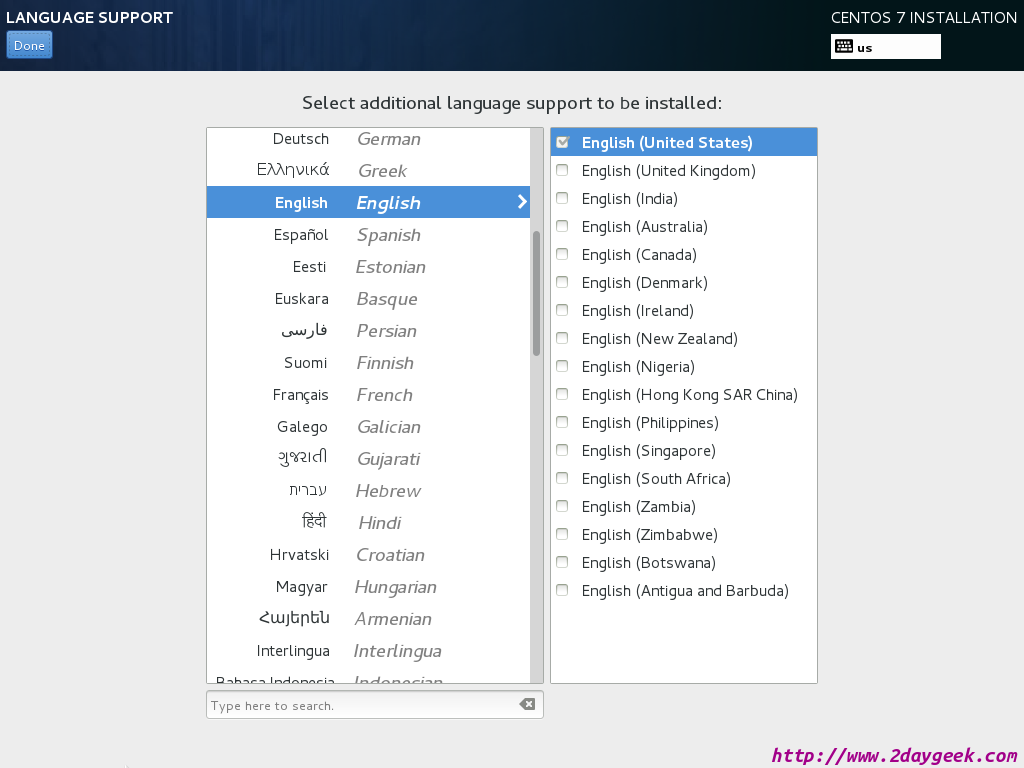Image resolution: width=1024 pixels, height=768 pixels.
Task: Select Euskara Basque language
Action: (368, 298)
